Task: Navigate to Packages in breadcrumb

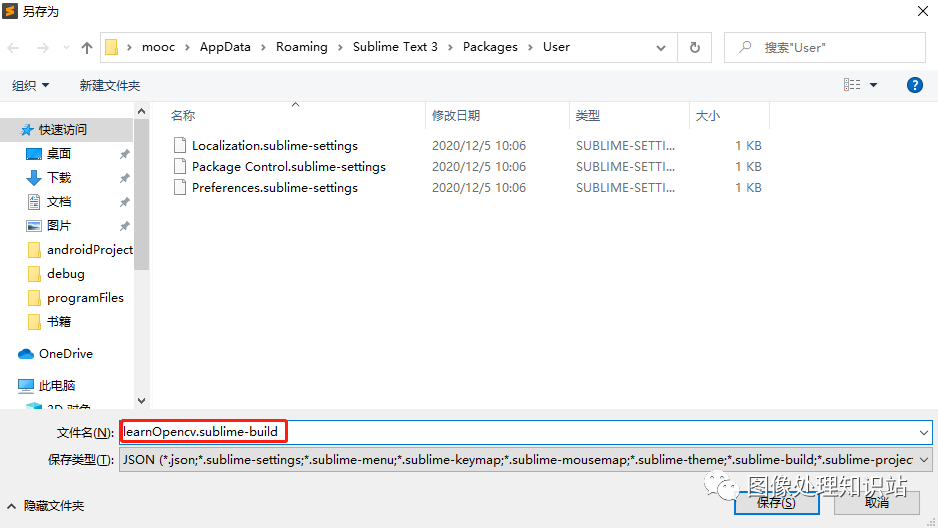Action: tap(490, 47)
